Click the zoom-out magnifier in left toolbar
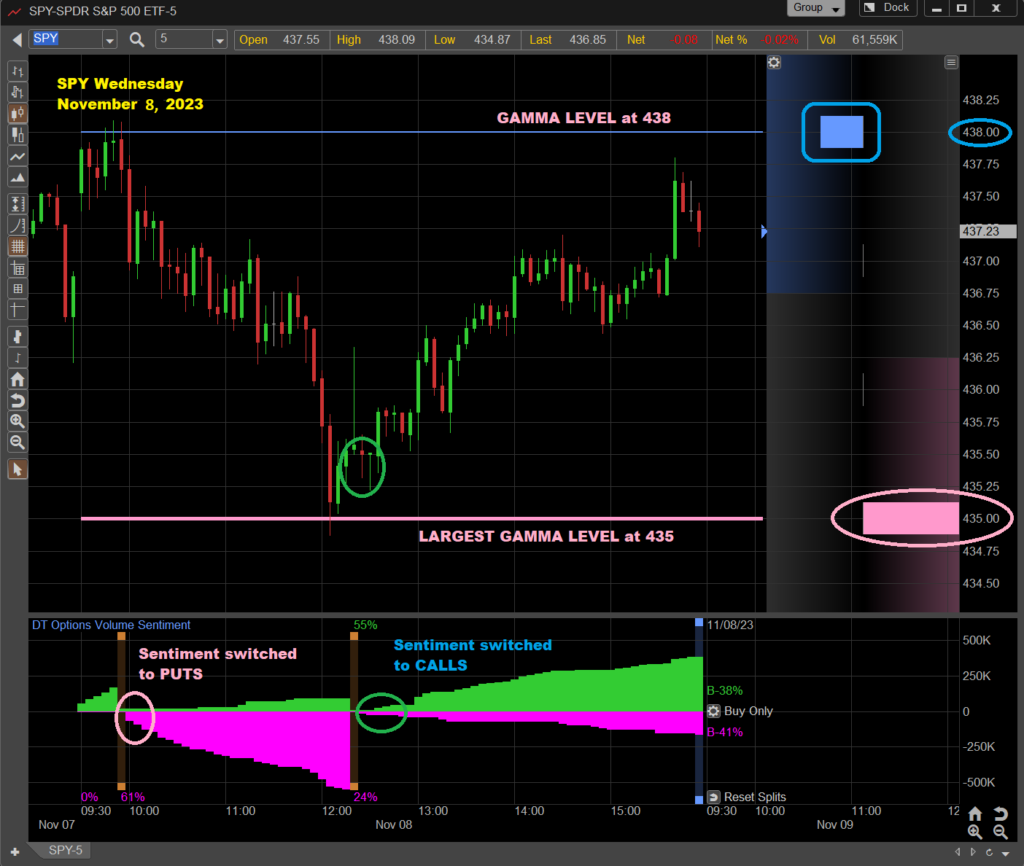1024x866 pixels. point(17,442)
